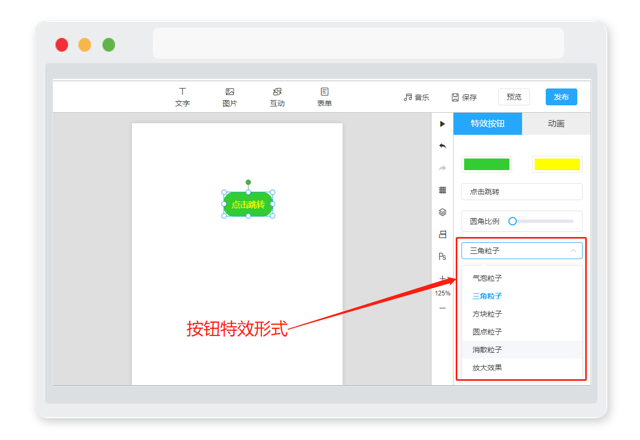Screen dimensions: 640x440
Task: Open the yellow text color swatch
Action: (557, 164)
